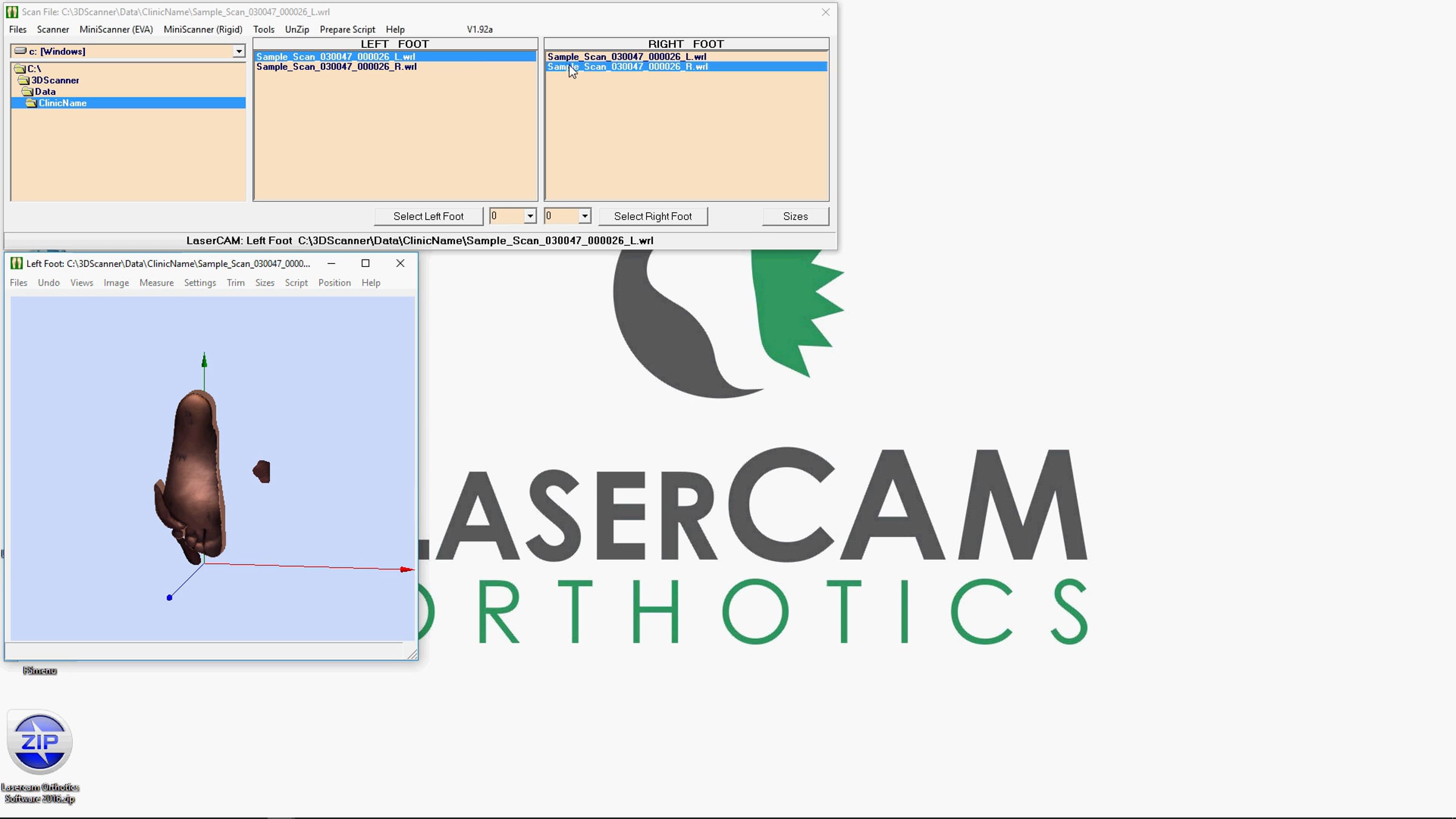Open the right foot number dropdown
The image size is (1456, 819).
pyautogui.click(x=584, y=216)
